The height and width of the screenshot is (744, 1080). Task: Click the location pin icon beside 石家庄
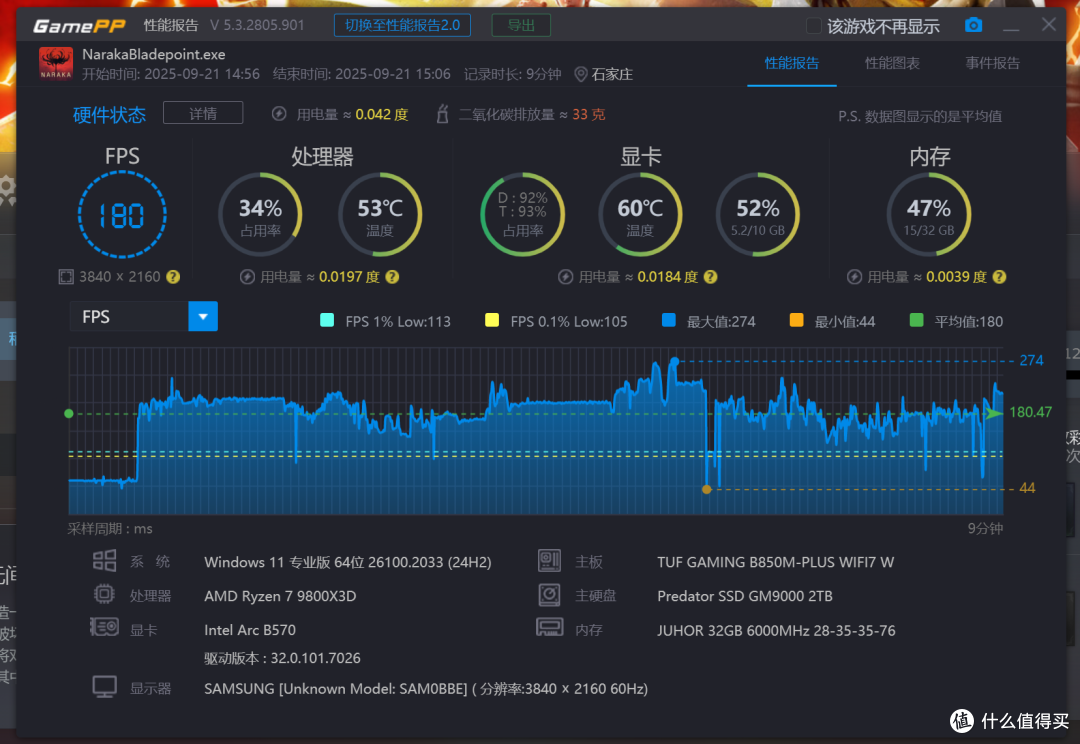pyautogui.click(x=581, y=74)
